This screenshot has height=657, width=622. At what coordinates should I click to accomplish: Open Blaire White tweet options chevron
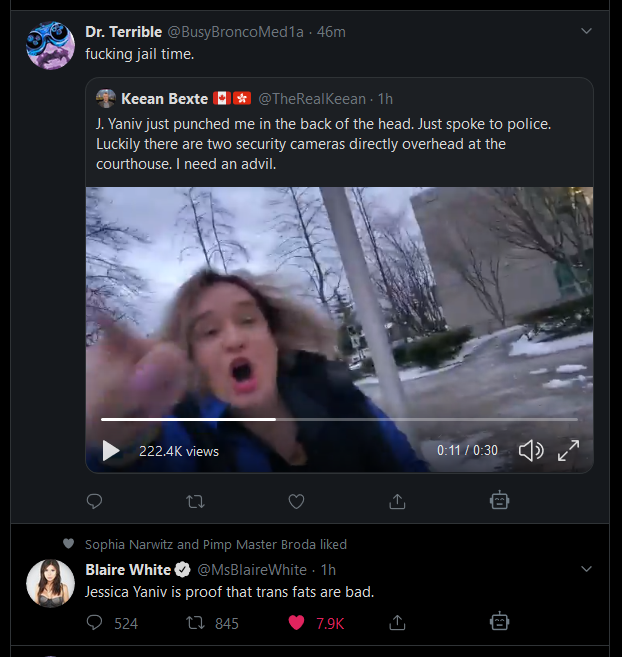coord(587,570)
